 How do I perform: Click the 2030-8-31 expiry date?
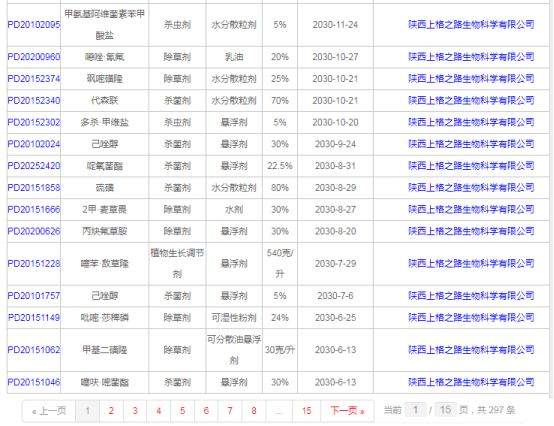tap(335, 166)
